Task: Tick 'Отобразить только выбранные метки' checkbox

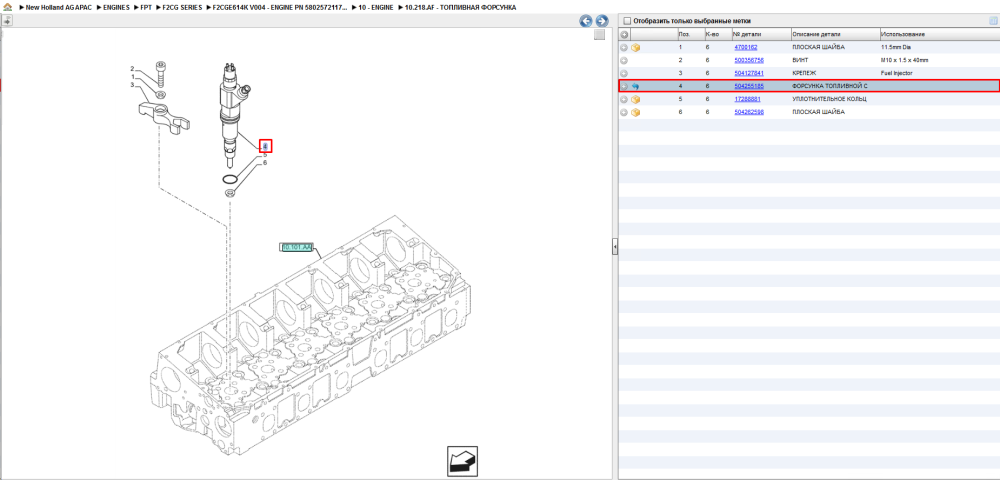Action: 627,21
